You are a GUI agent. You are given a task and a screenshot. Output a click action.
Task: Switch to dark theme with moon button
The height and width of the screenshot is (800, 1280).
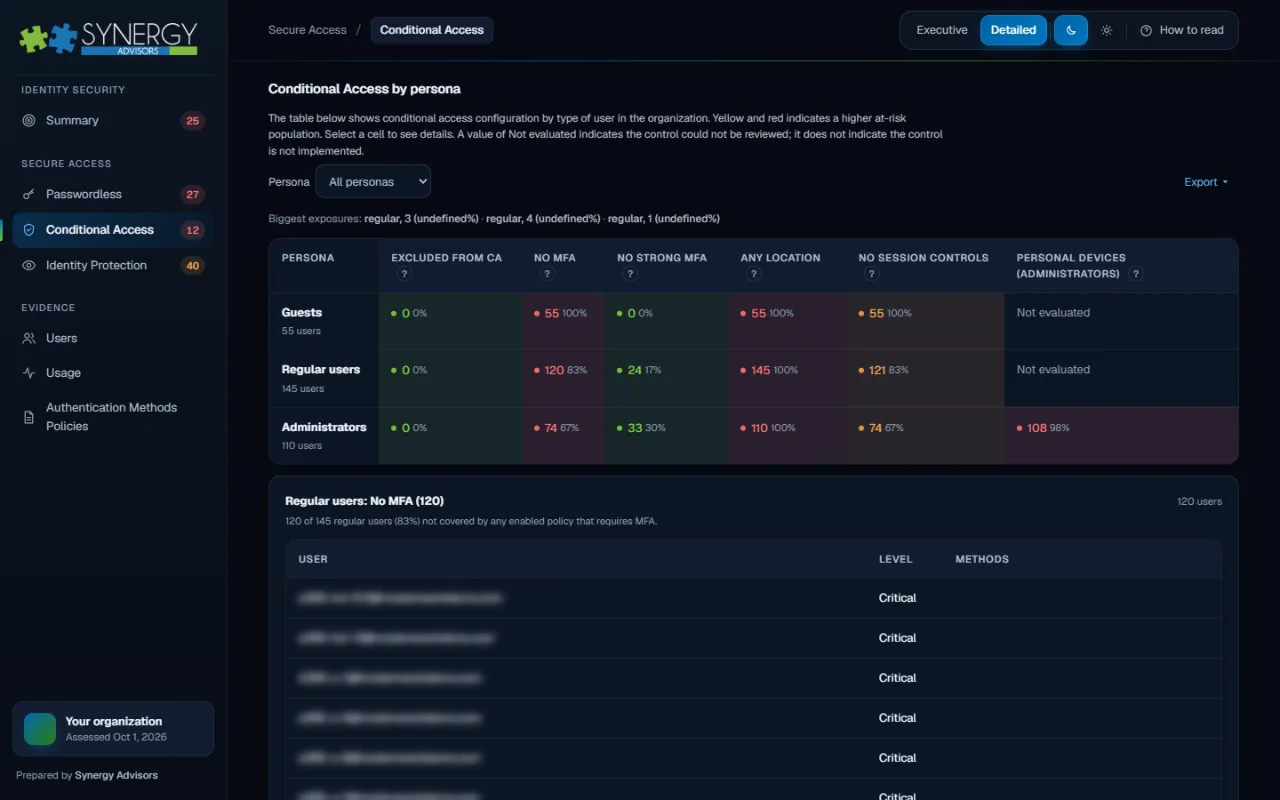1070,30
